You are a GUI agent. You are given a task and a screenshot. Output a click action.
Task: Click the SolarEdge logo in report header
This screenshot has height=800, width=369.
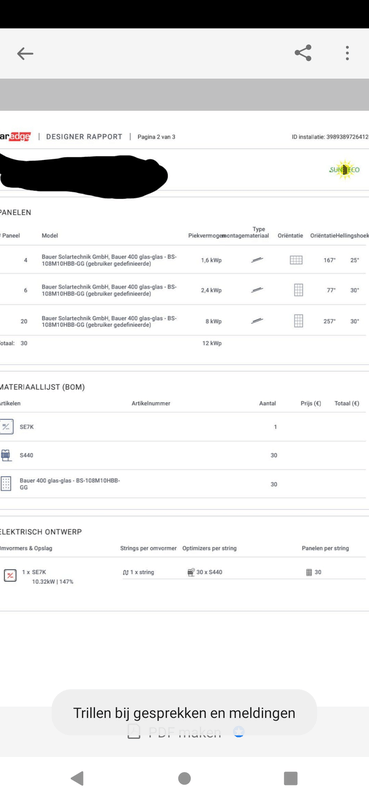[15, 137]
